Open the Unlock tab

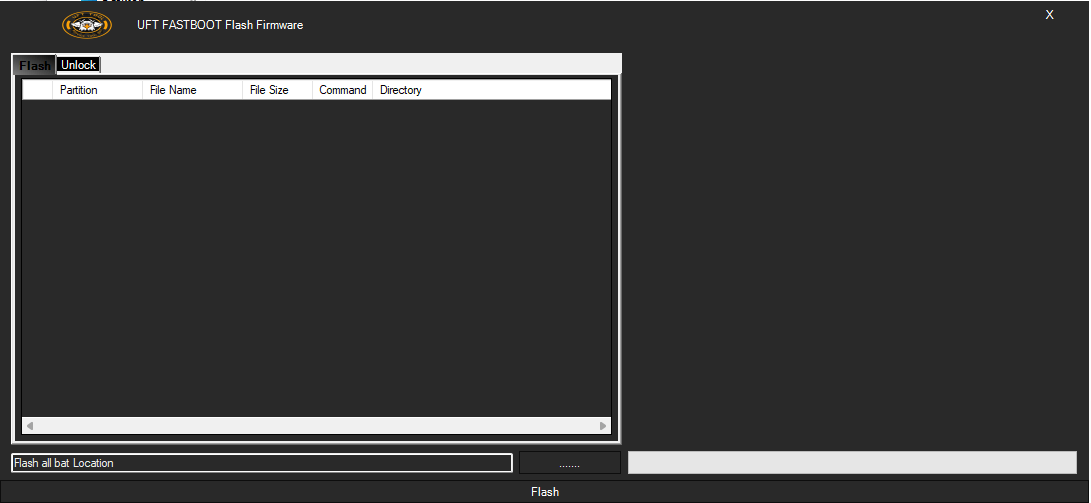point(79,65)
